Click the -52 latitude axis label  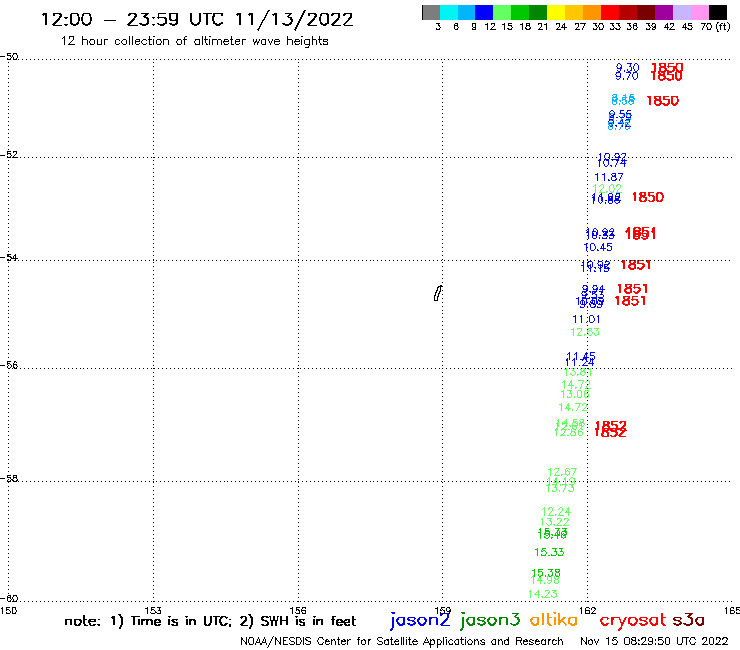pos(9,155)
